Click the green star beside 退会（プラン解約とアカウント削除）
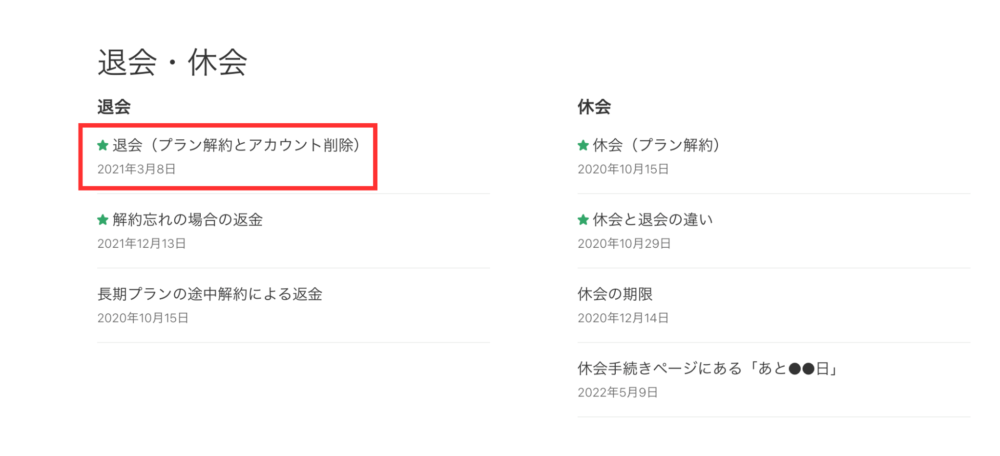 click(103, 146)
